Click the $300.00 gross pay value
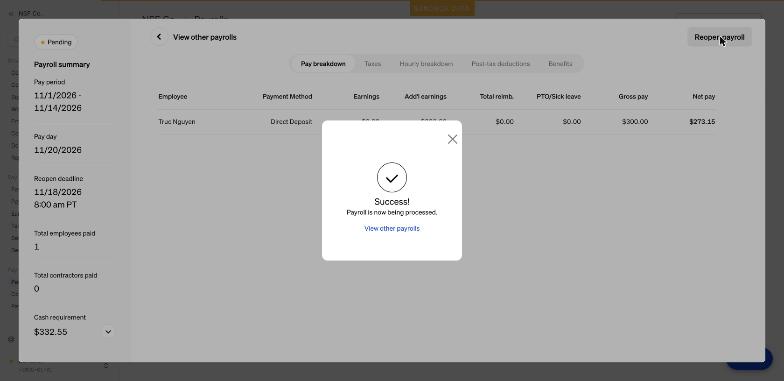 tap(635, 122)
